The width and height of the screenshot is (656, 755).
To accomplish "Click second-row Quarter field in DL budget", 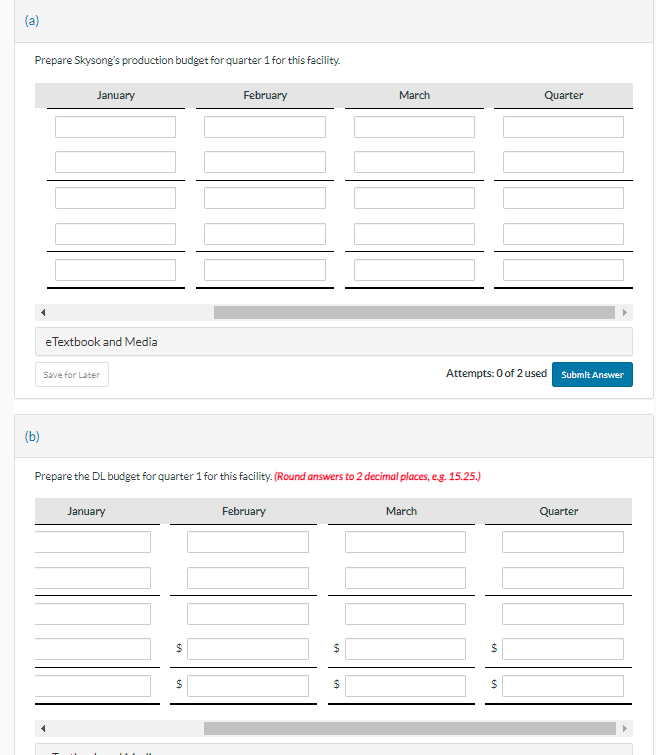I will click(563, 578).
